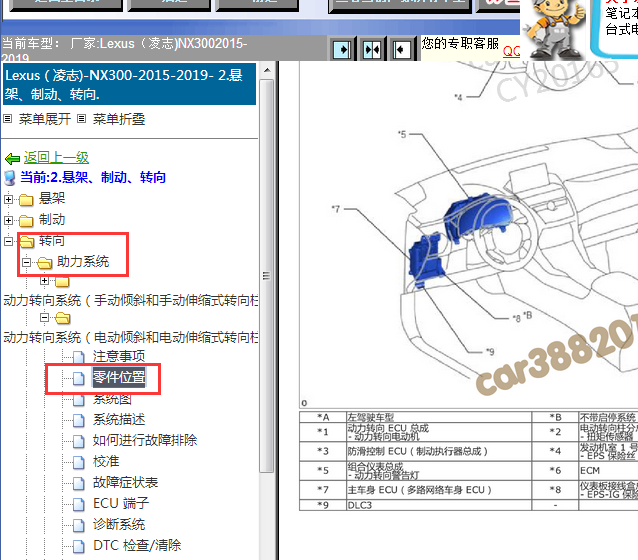
Task: Click the Lexus NX300 blue header title
Action: tap(129, 84)
